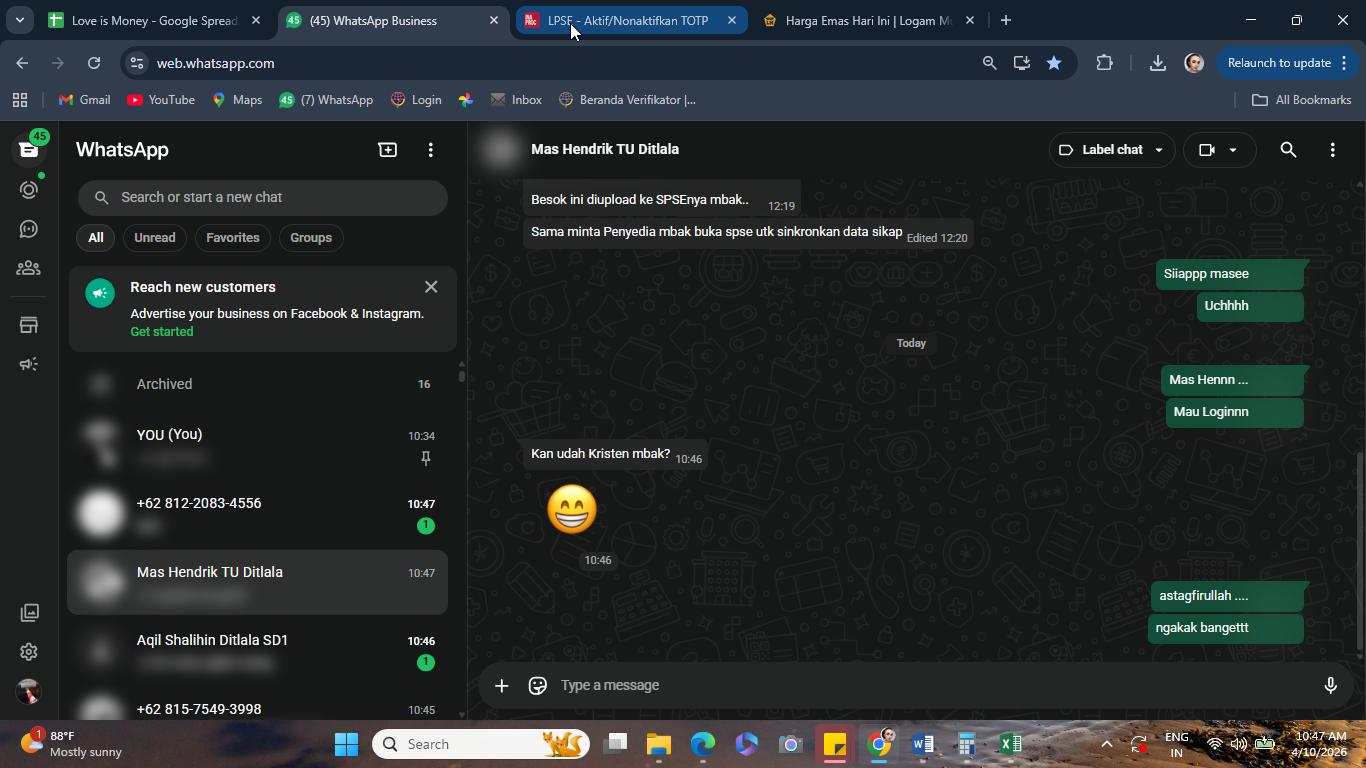Image resolution: width=1366 pixels, height=768 pixels.
Task: Open Chrome Downloads icon
Action: 1157,63
